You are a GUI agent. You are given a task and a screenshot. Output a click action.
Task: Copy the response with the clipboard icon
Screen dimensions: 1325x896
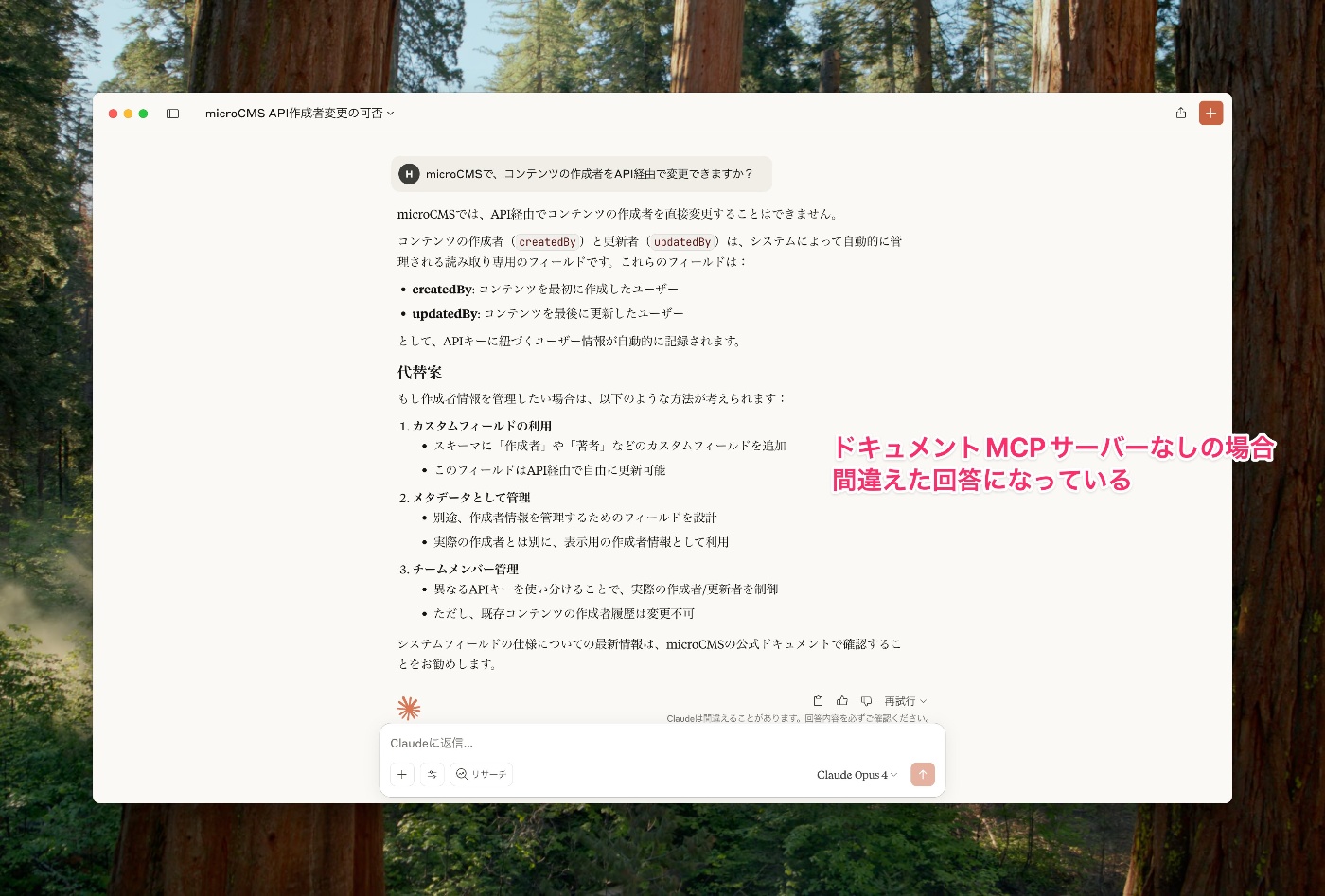818,701
